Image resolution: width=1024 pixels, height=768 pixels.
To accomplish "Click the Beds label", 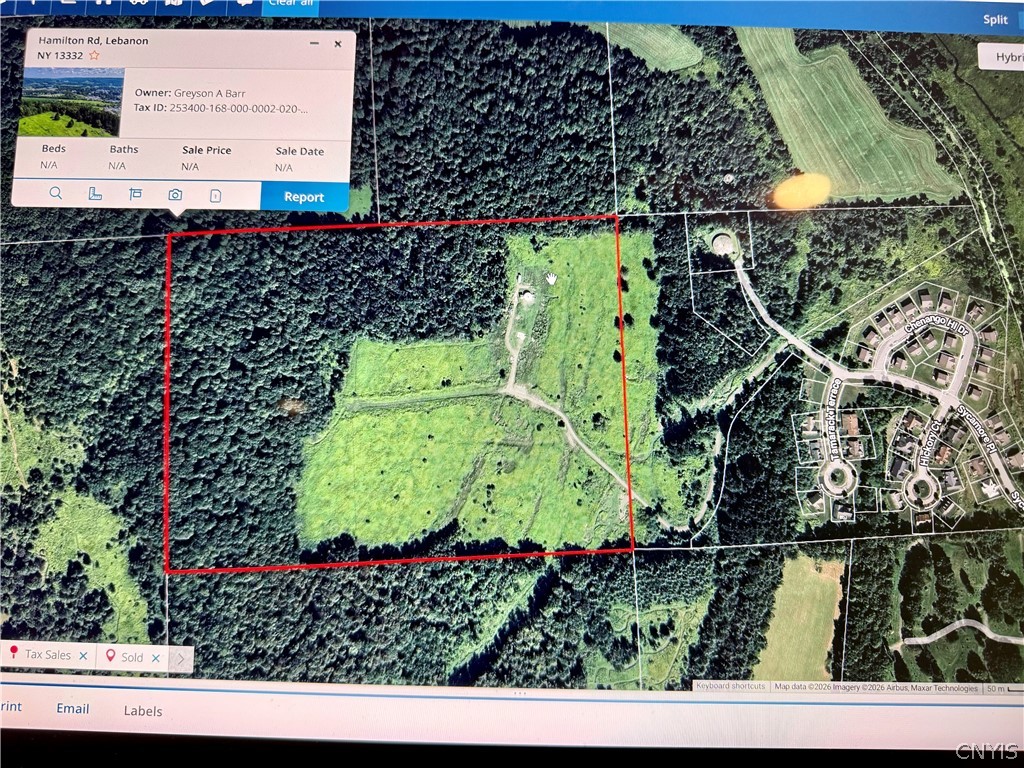I will pyautogui.click(x=54, y=149).
